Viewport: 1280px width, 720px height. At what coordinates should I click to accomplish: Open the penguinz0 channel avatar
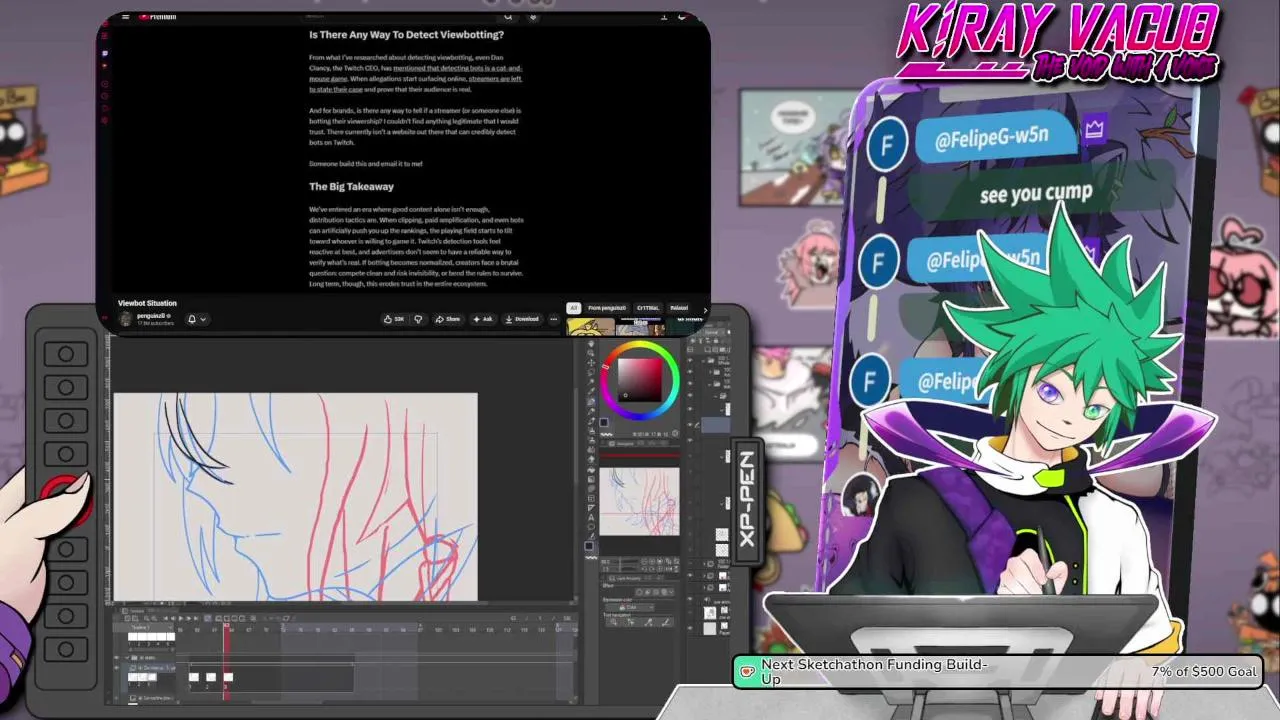pyautogui.click(x=126, y=319)
